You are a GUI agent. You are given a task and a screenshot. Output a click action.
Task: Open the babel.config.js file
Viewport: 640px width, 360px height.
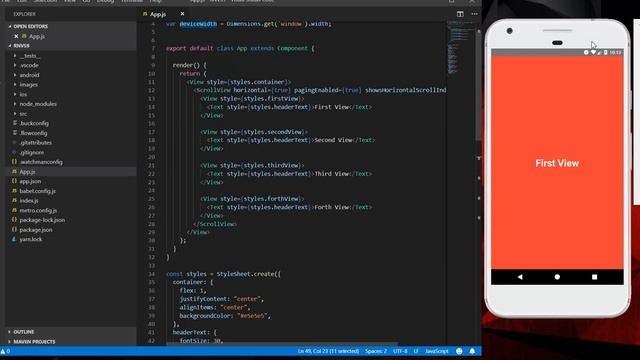pyautogui.click(x=38, y=191)
